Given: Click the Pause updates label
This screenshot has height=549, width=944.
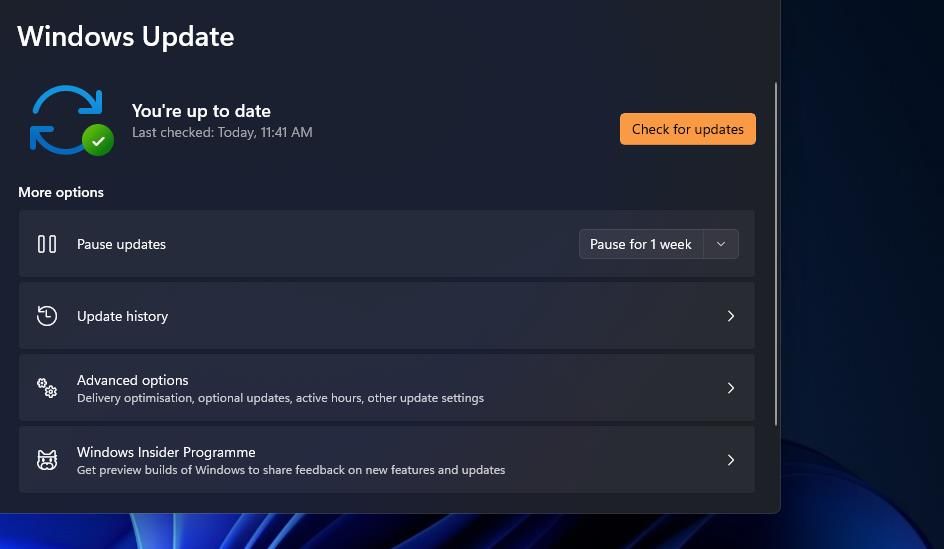Looking at the screenshot, I should [121, 244].
